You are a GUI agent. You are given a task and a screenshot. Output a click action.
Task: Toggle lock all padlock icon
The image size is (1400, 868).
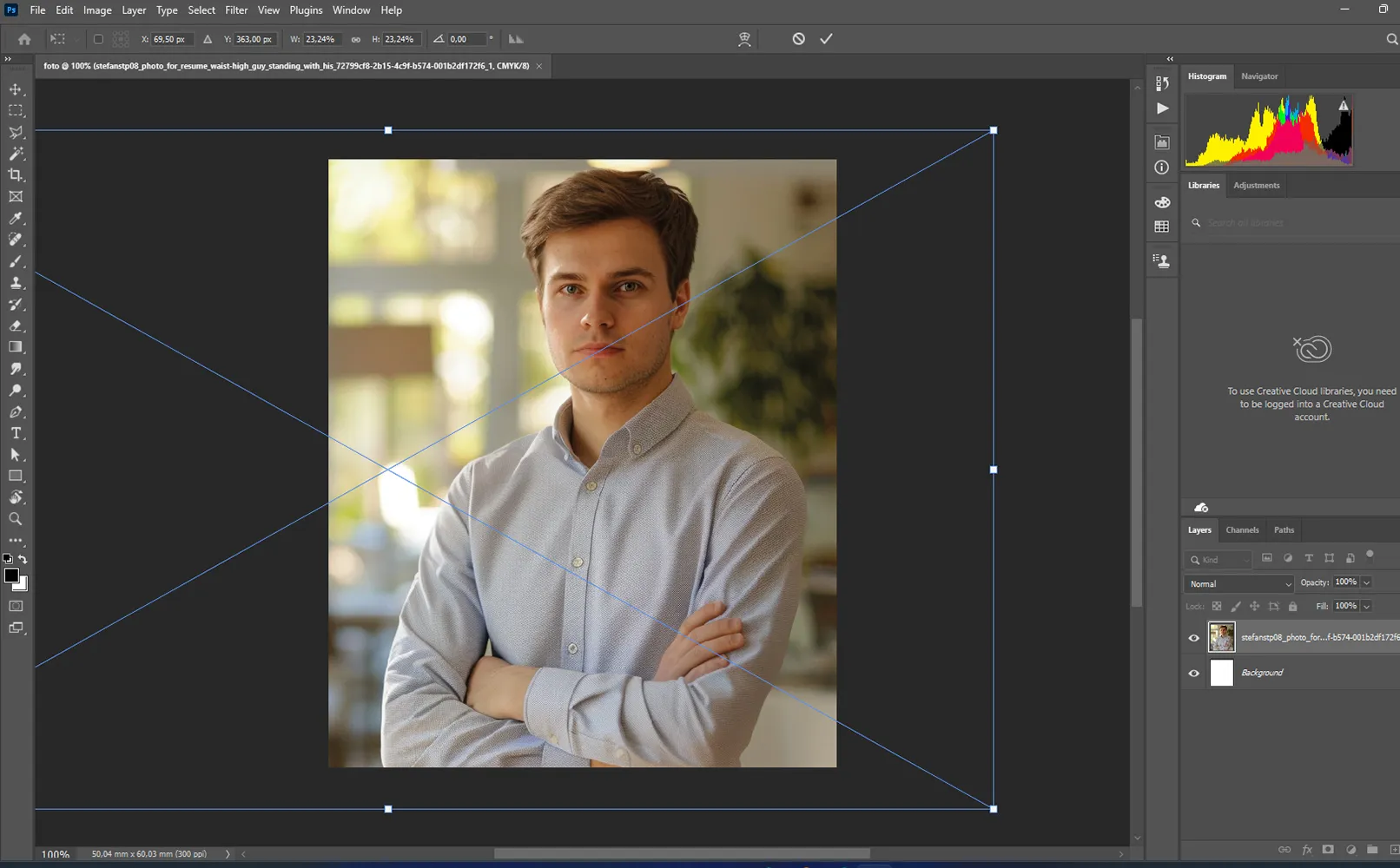(x=1292, y=607)
